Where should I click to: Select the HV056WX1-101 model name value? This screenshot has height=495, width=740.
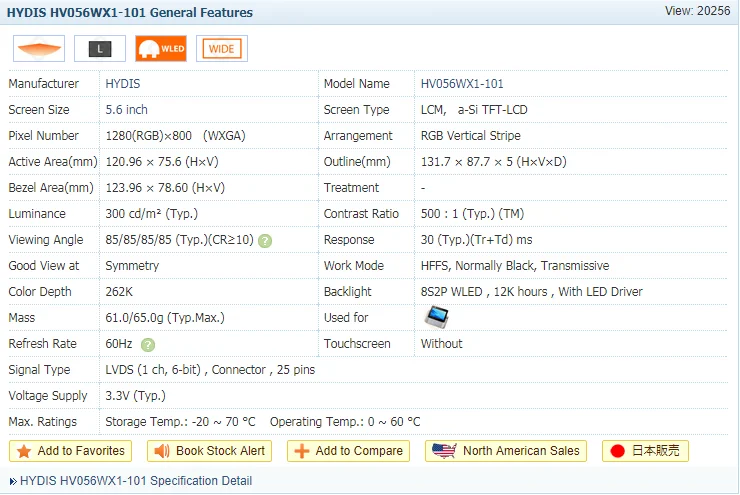(462, 84)
